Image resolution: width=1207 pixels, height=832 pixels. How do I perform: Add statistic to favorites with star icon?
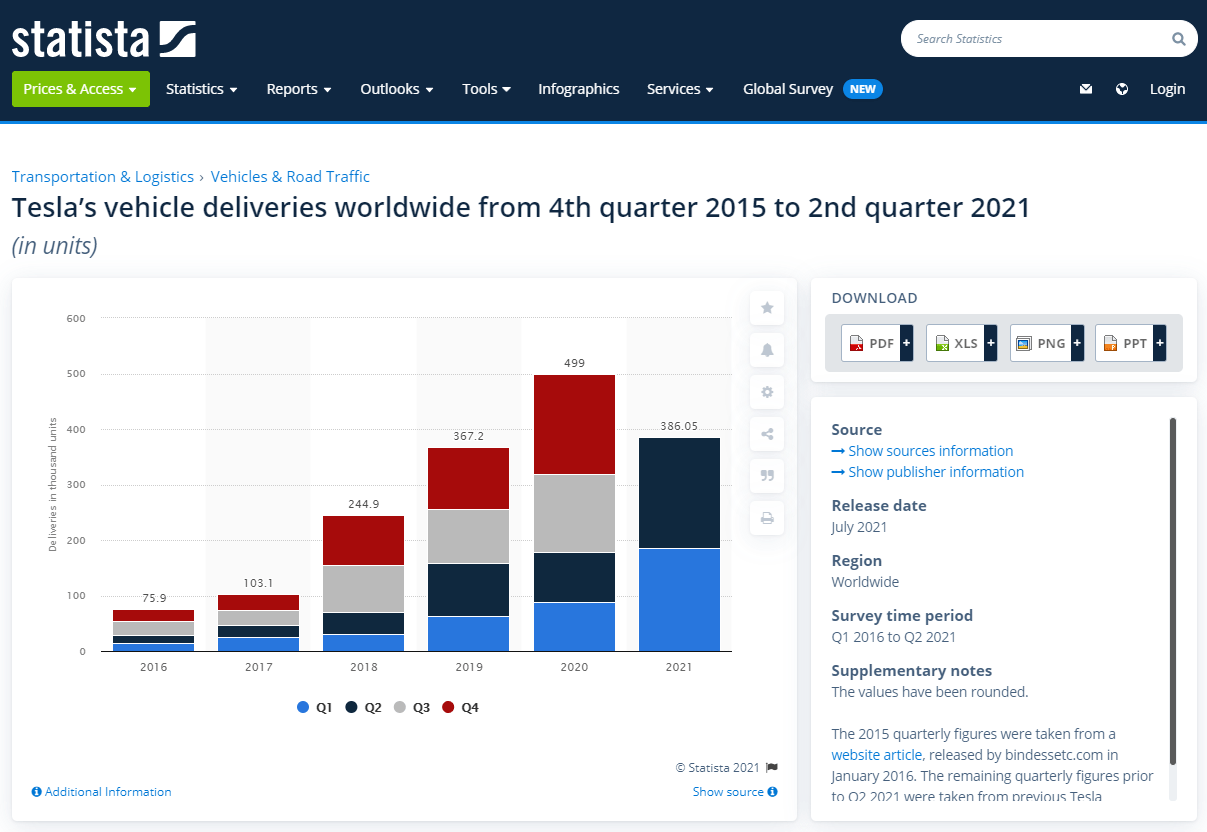[x=767, y=308]
